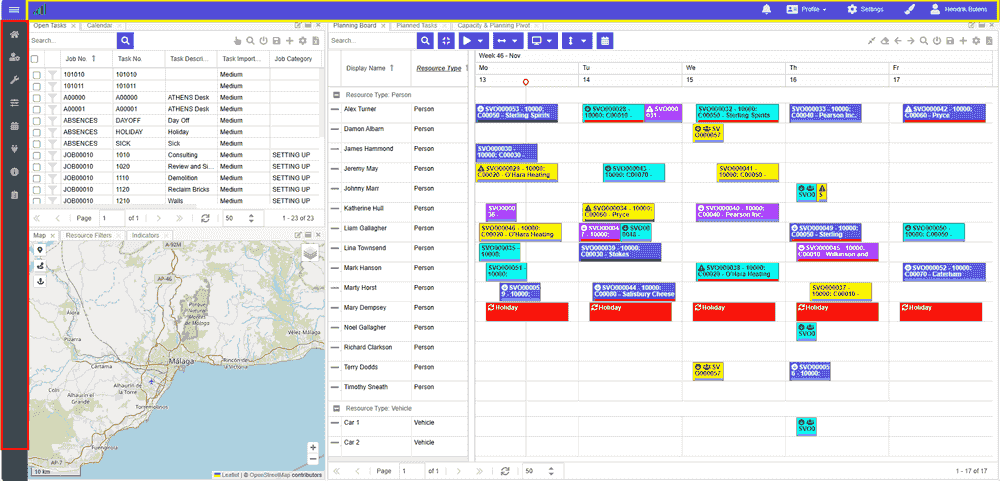Zoom in on the map with plus
The width and height of the screenshot is (1000, 481).
(x=313, y=448)
